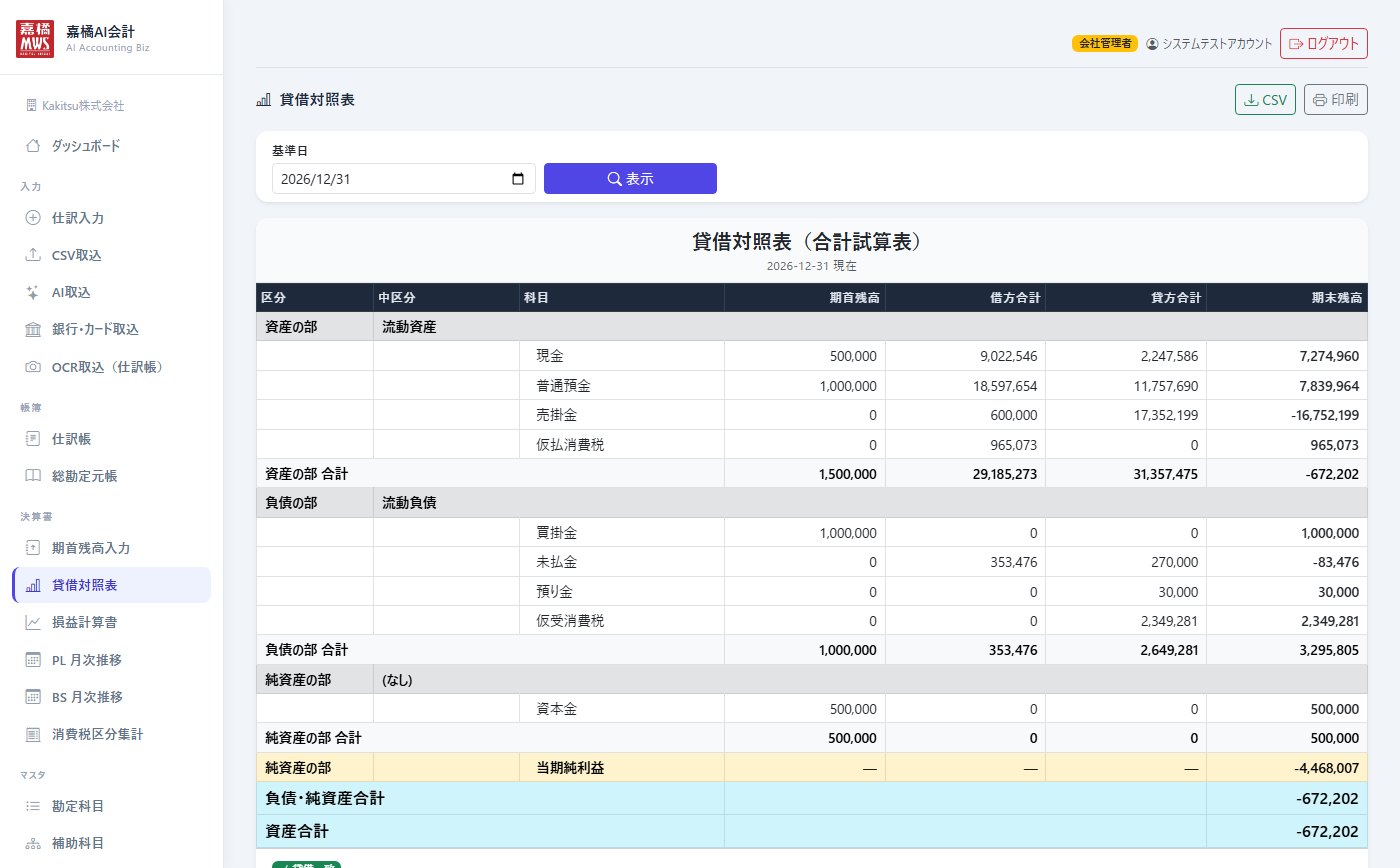
Task: Click the OCR取込 camera icon
Action: point(33,367)
